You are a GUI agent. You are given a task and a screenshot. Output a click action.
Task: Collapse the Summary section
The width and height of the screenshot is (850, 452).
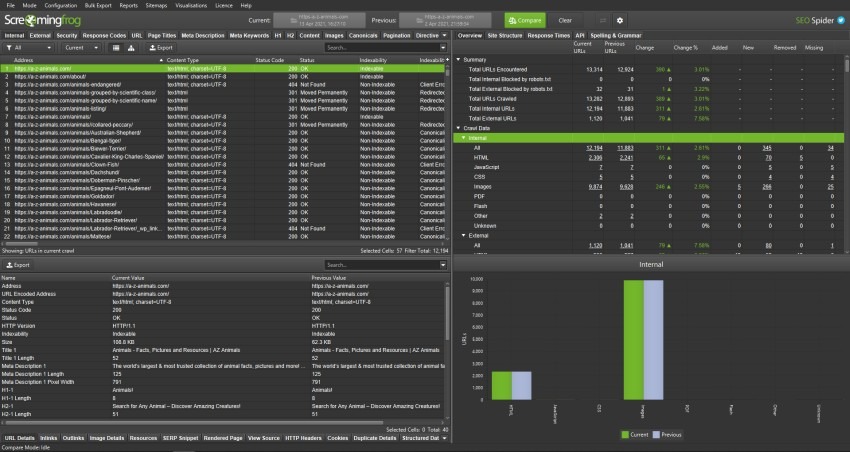[459, 60]
